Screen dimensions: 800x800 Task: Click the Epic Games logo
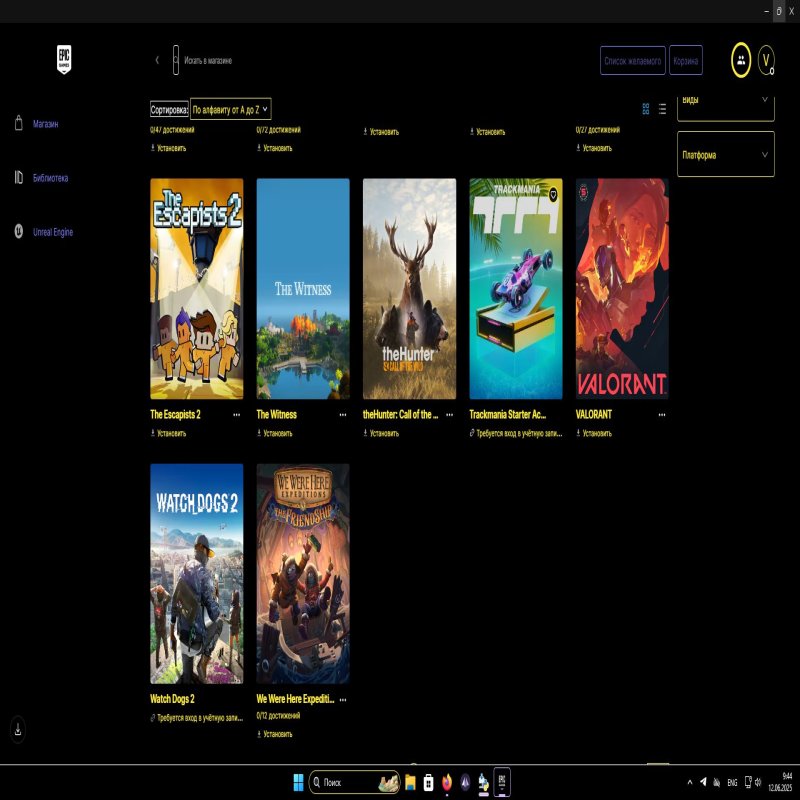click(x=64, y=60)
